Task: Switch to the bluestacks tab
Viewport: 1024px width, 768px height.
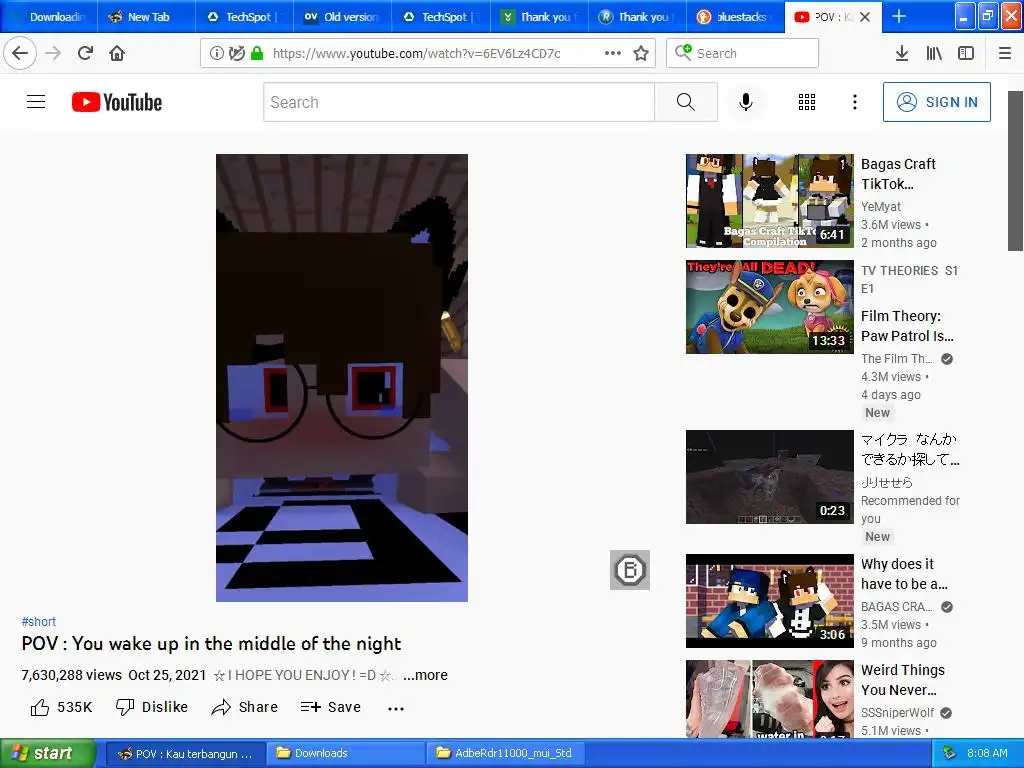Action: point(735,17)
